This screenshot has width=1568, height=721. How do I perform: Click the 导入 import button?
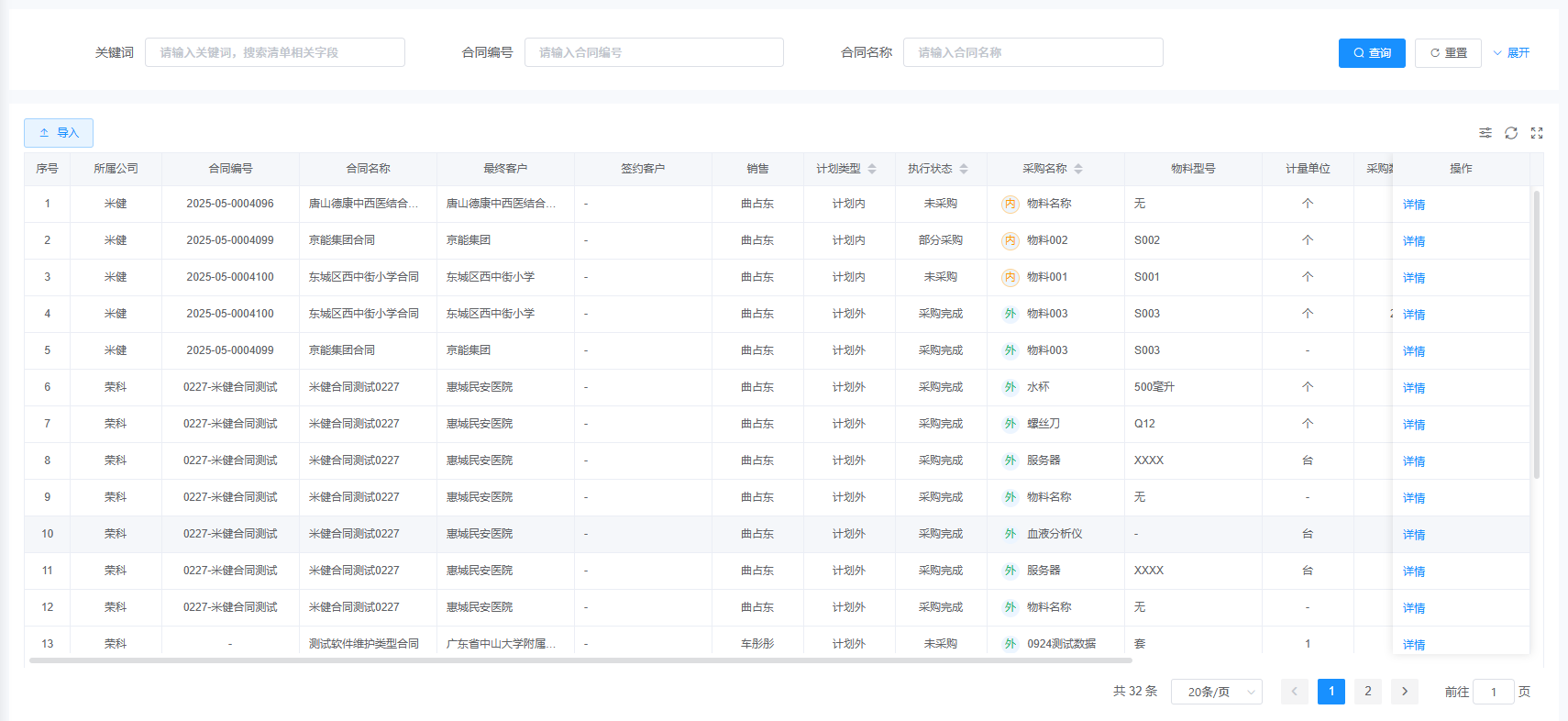[x=59, y=133]
